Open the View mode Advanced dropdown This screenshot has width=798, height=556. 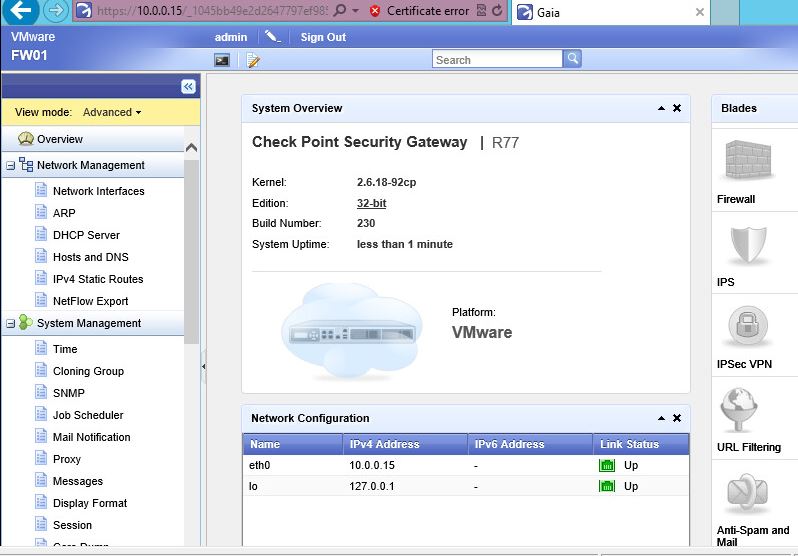coord(112,112)
